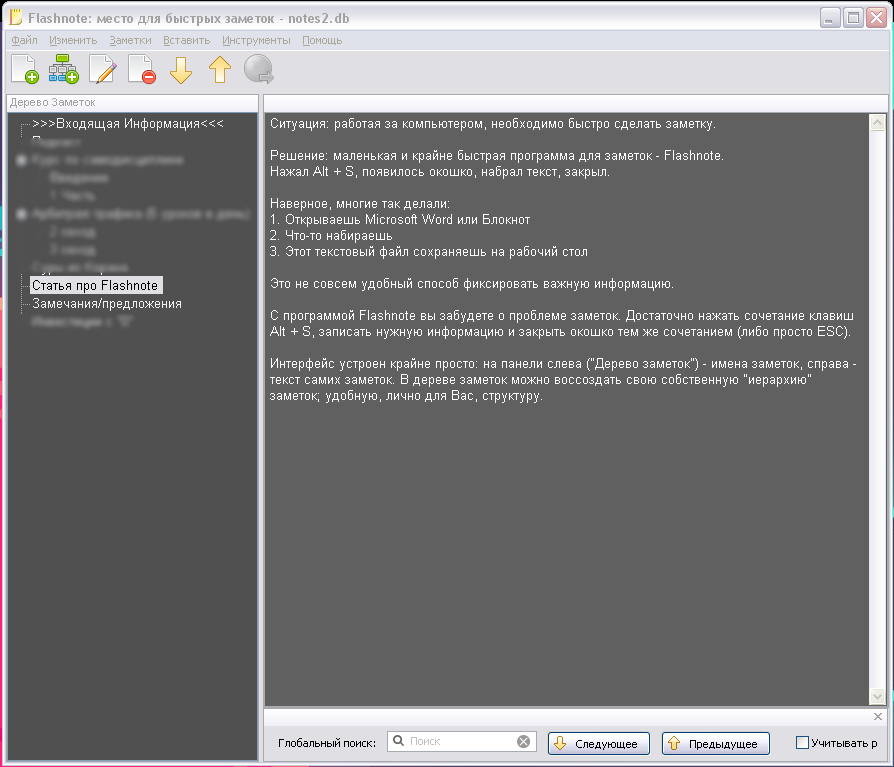Open the Вставить menu
The width and height of the screenshot is (894, 767).
point(186,40)
